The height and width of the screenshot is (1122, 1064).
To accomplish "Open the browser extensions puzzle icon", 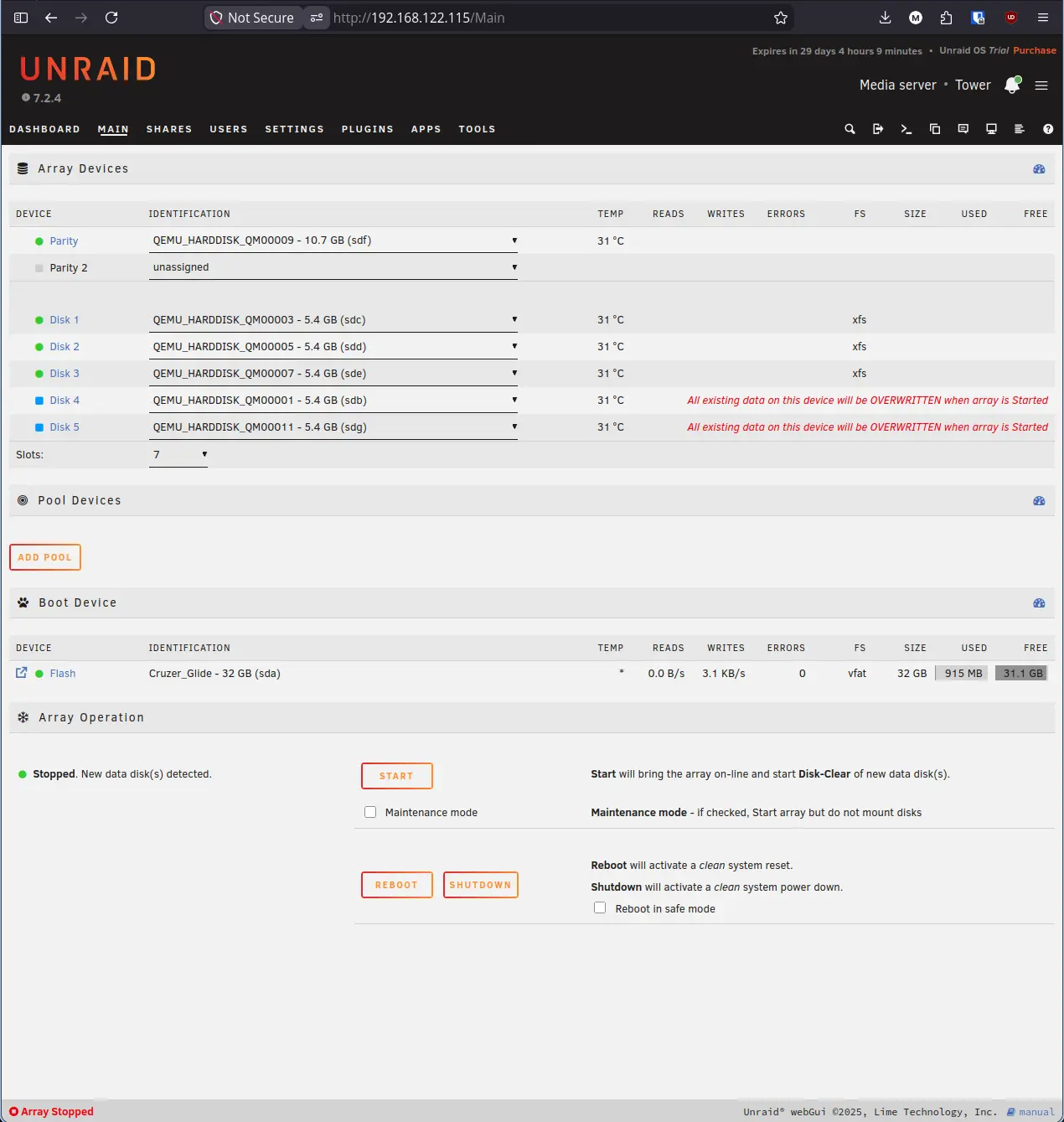I will [946, 18].
